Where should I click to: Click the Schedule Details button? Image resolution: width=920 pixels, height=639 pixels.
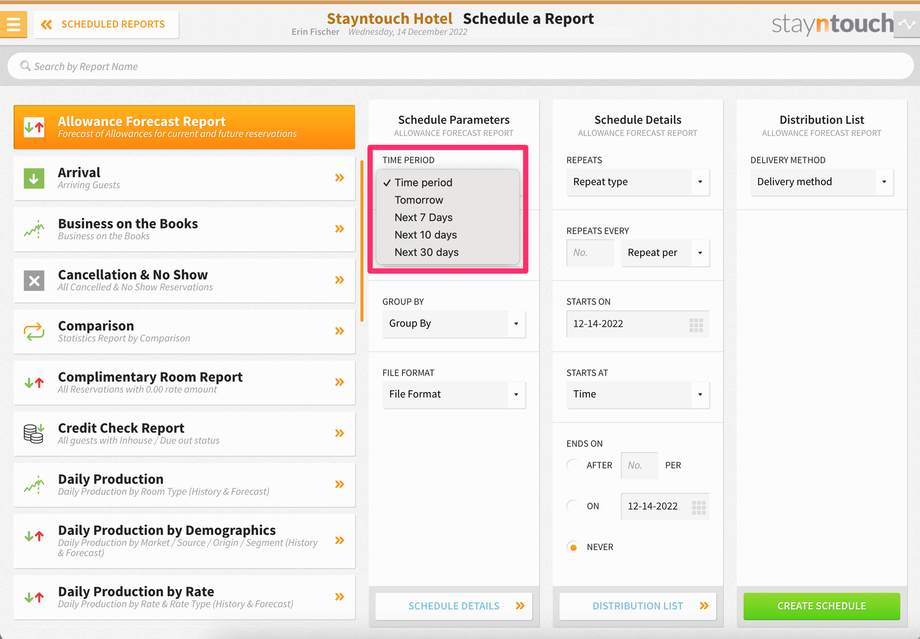[454, 606]
